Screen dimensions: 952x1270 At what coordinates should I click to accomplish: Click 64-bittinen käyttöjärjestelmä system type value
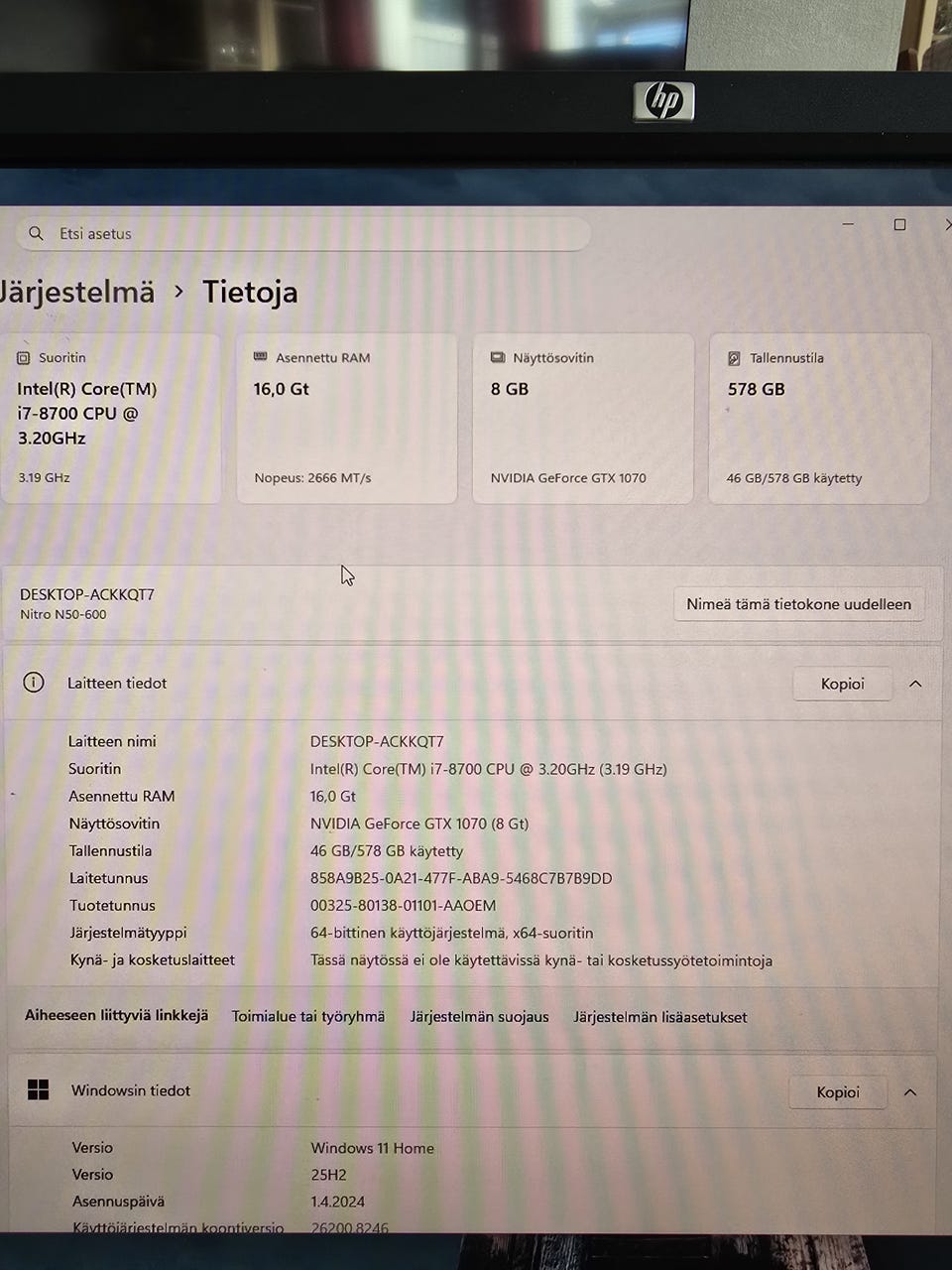click(451, 933)
